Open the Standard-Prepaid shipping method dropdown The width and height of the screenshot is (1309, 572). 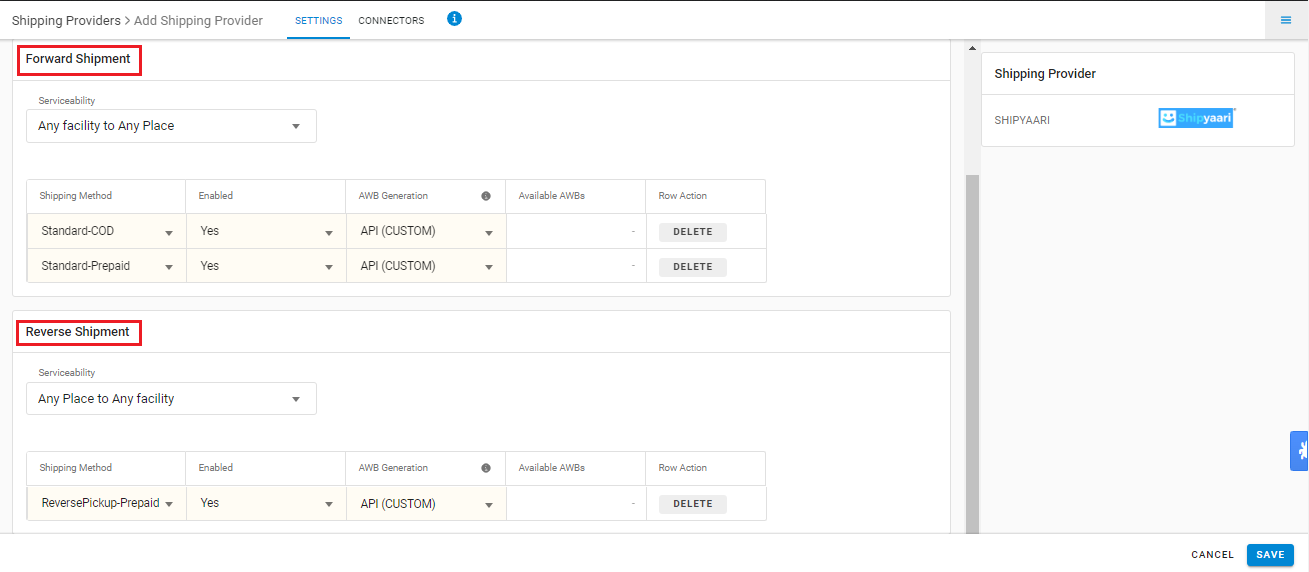pyautogui.click(x=107, y=266)
